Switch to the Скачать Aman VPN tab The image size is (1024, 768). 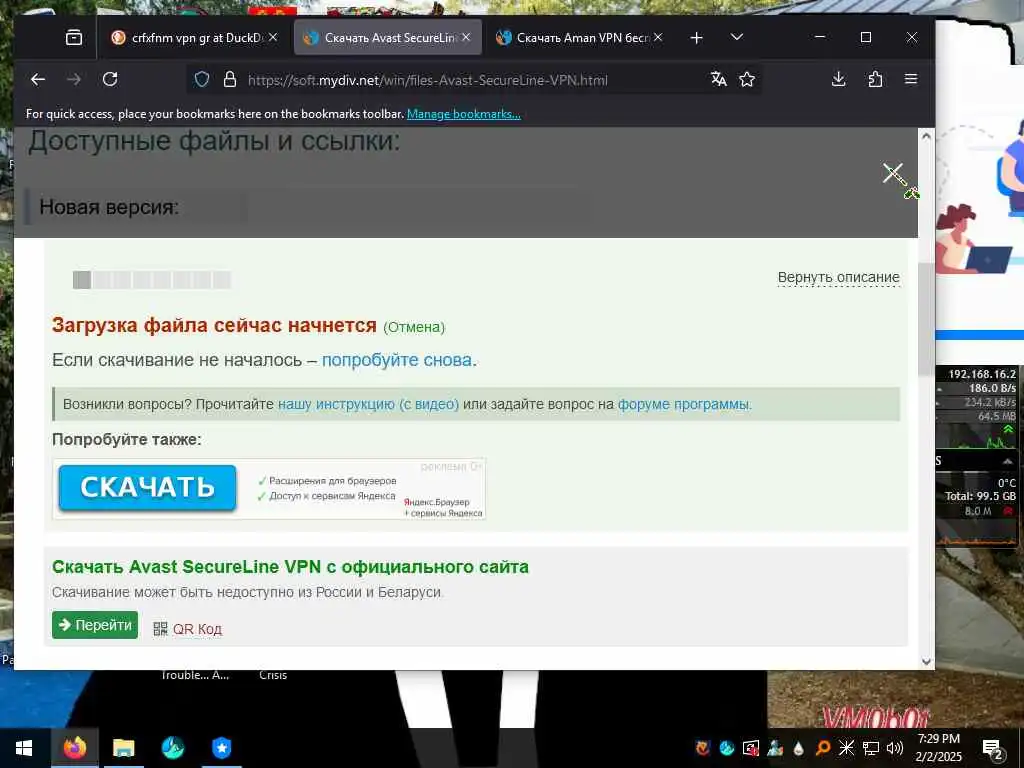tap(580, 38)
